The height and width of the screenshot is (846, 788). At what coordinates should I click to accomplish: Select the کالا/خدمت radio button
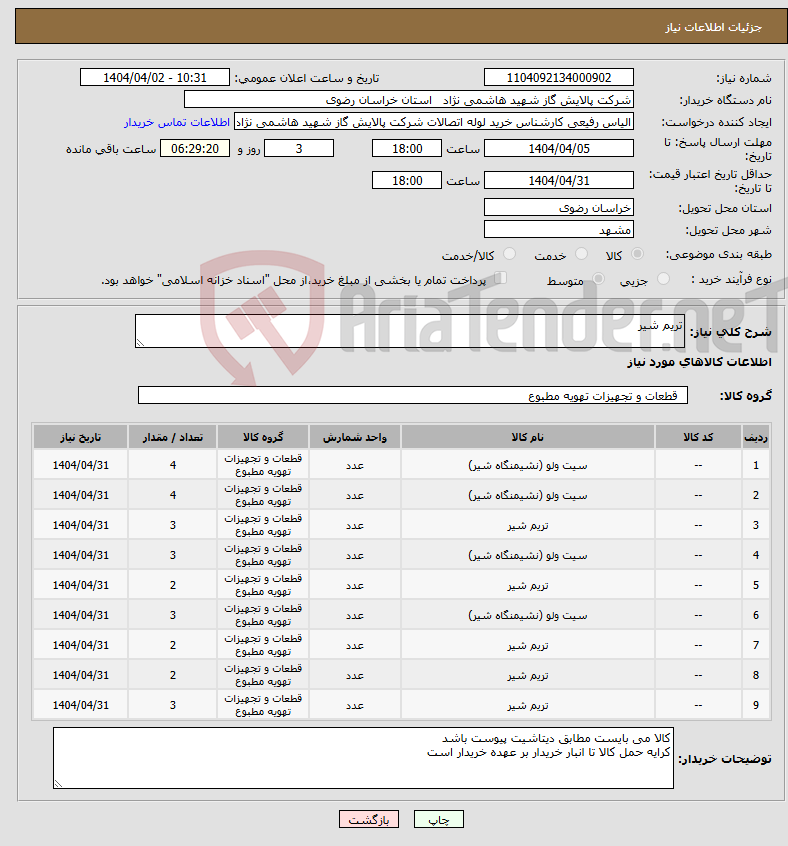pos(509,254)
